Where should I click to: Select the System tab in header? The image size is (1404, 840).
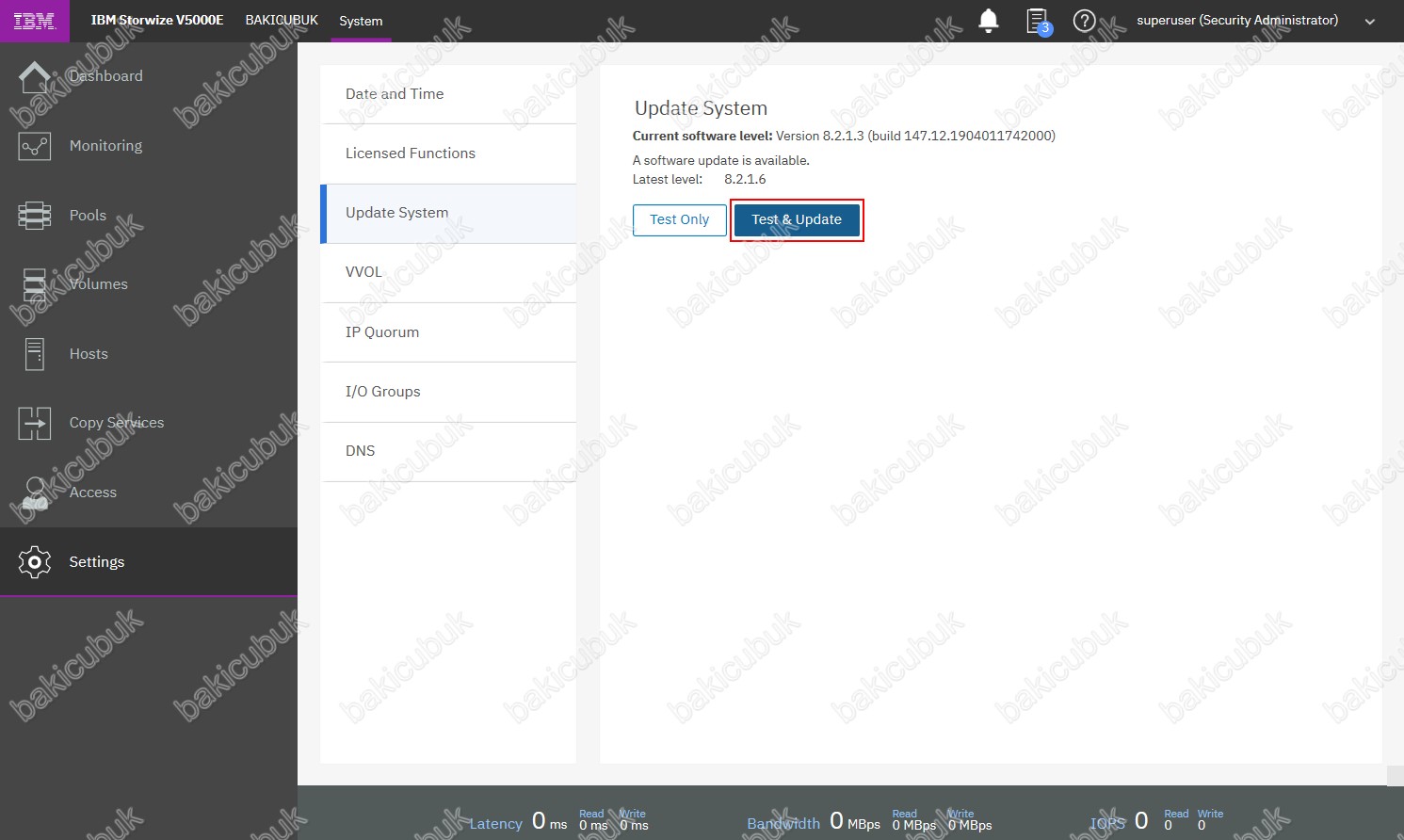[x=361, y=21]
